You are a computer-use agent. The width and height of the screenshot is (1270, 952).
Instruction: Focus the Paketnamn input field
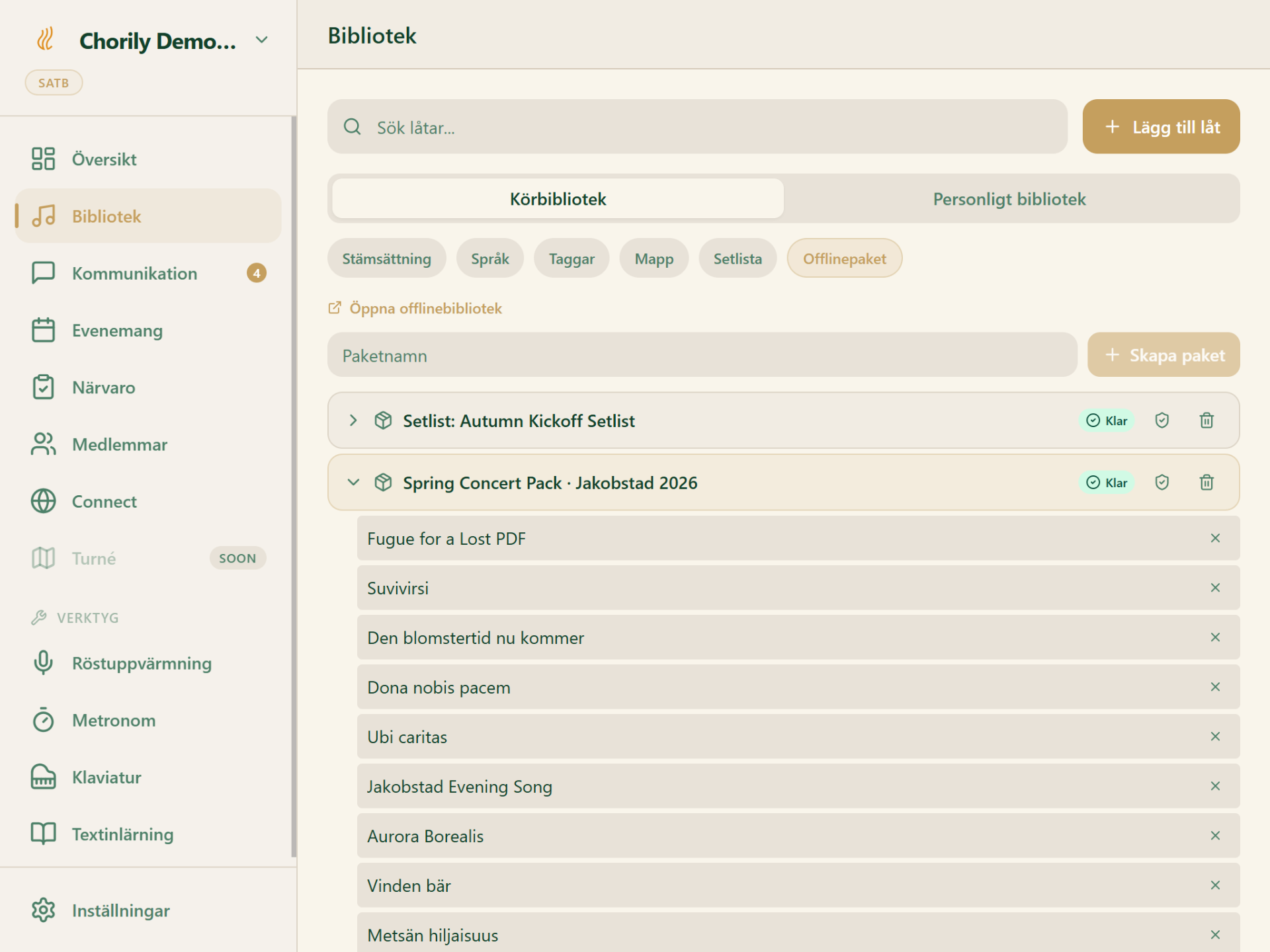point(702,355)
